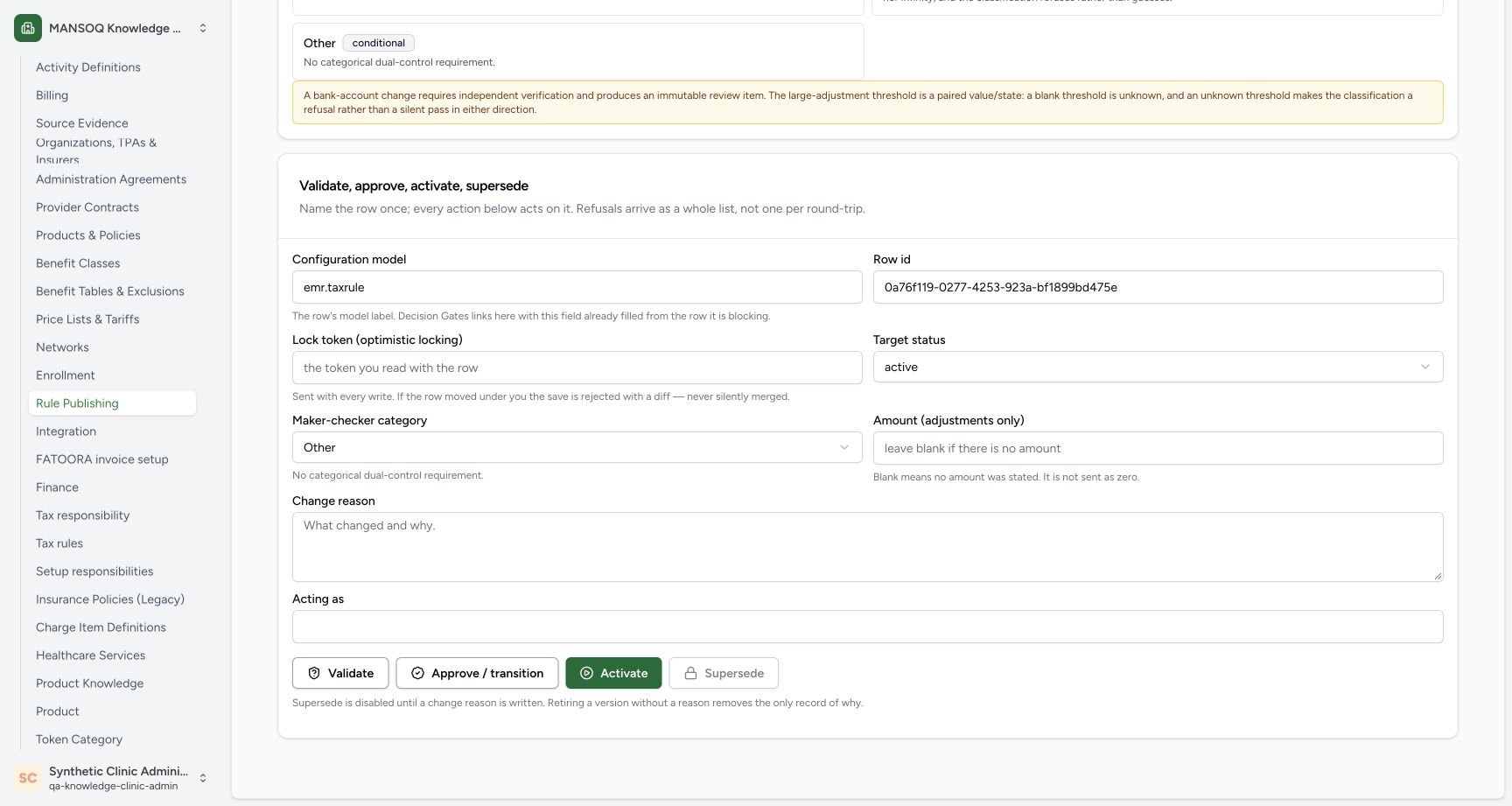Go to Billing in the sidebar
The image size is (1512, 806).
coord(52,95)
